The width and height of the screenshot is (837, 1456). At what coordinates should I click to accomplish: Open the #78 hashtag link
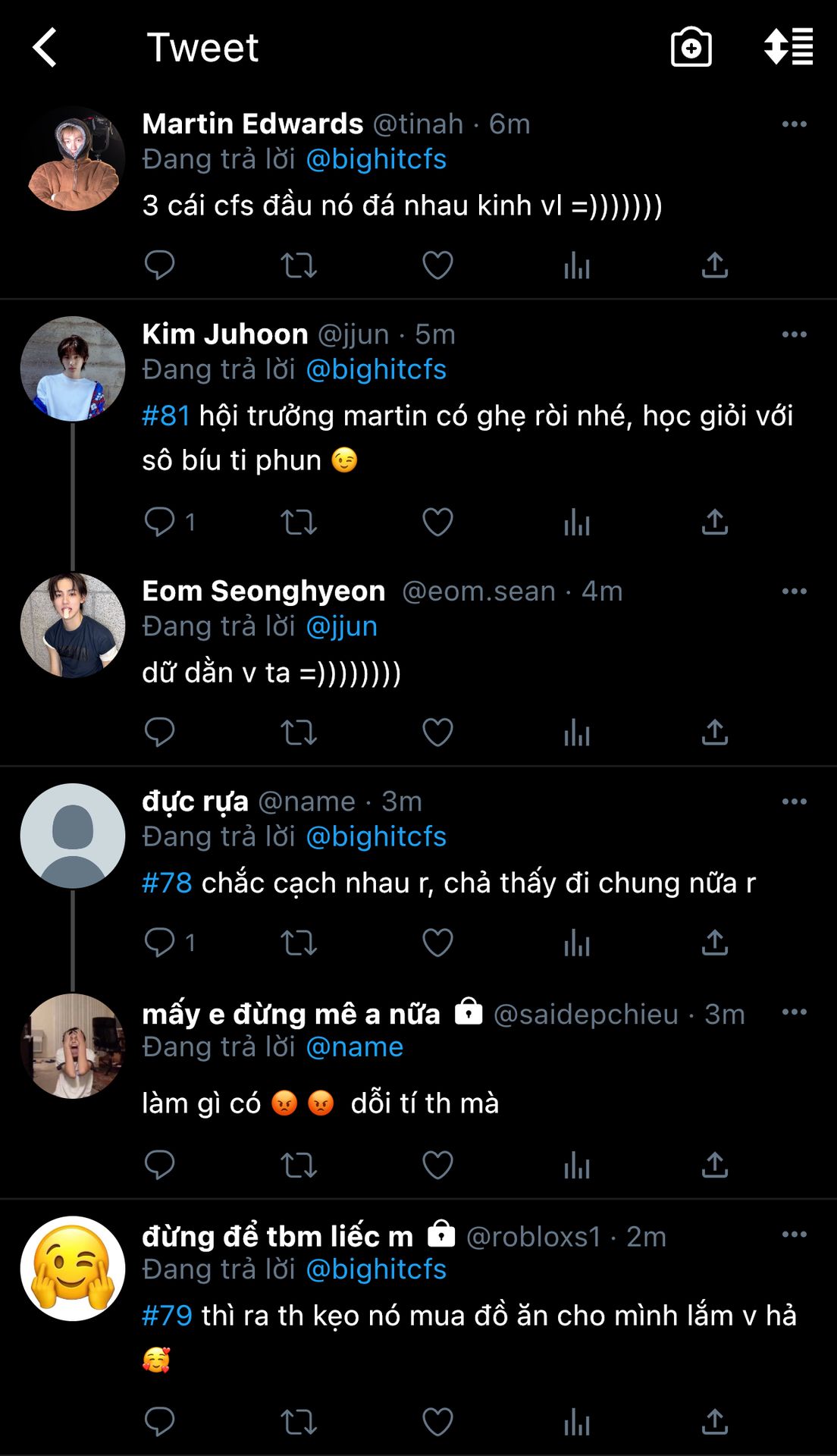tap(167, 883)
